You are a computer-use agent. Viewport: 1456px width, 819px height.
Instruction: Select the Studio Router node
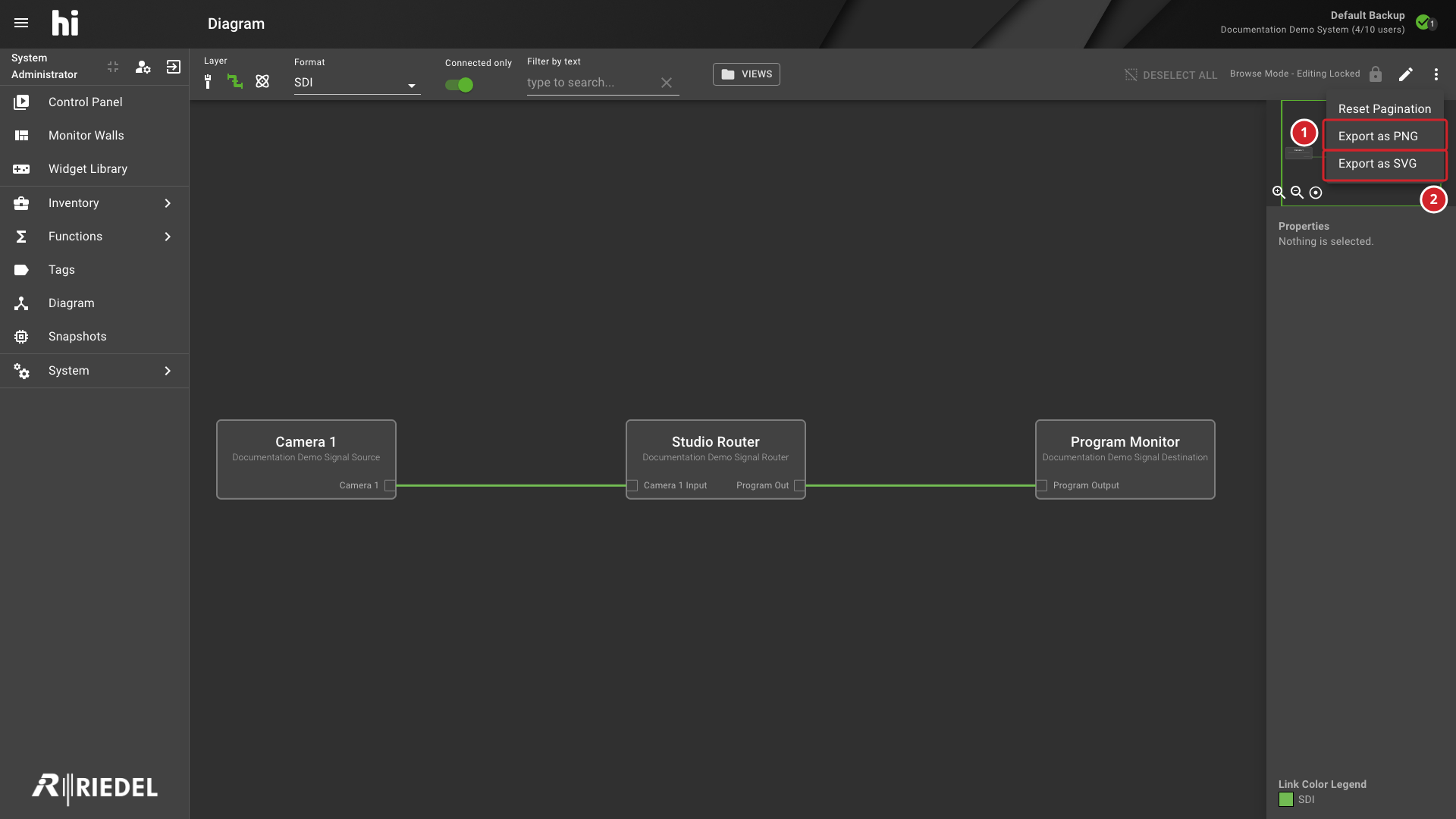pyautogui.click(x=715, y=459)
